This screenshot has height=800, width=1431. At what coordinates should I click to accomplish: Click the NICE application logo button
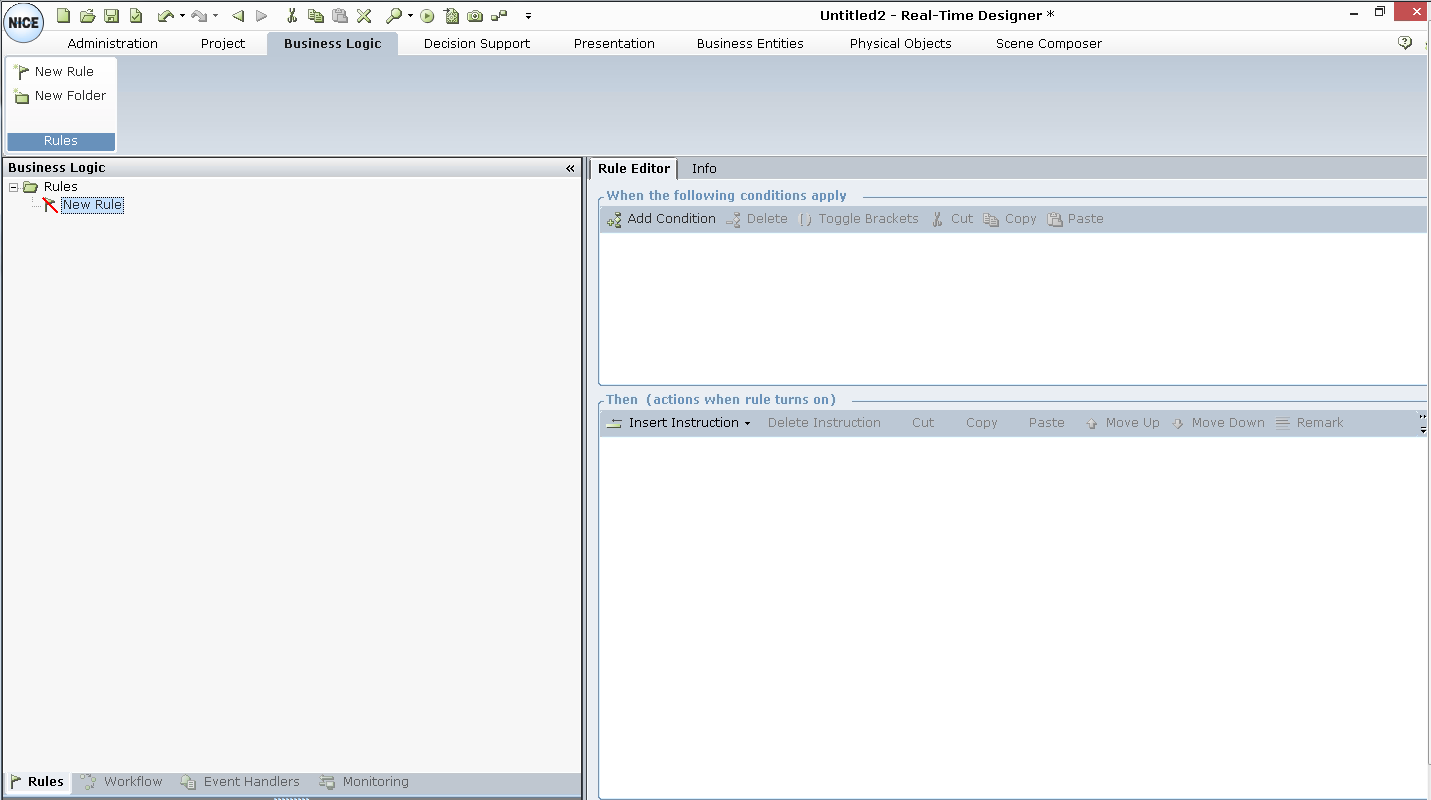tap(23, 23)
